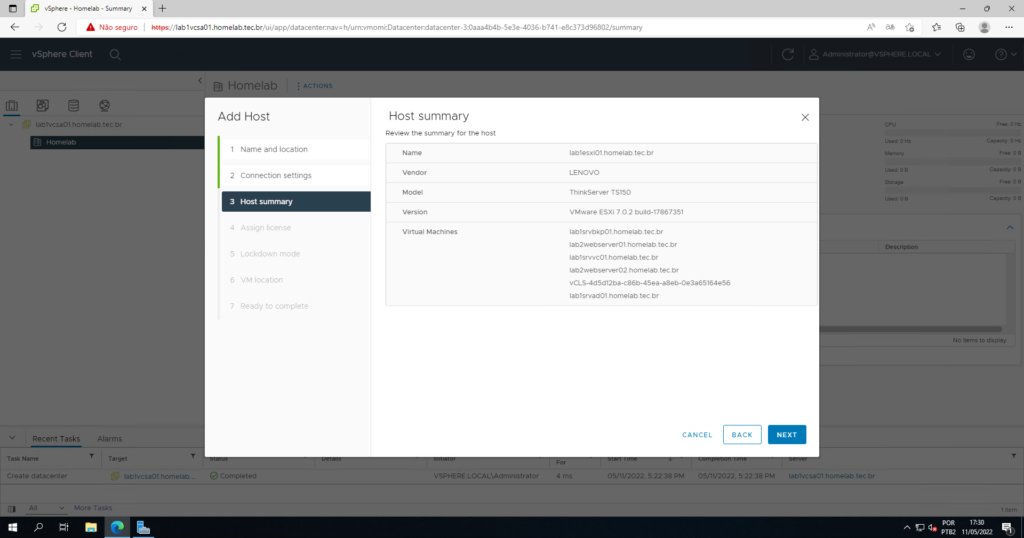Click the horizontal scrollbar in background panel
This screenshot has width=1024, height=538.
[910, 329]
